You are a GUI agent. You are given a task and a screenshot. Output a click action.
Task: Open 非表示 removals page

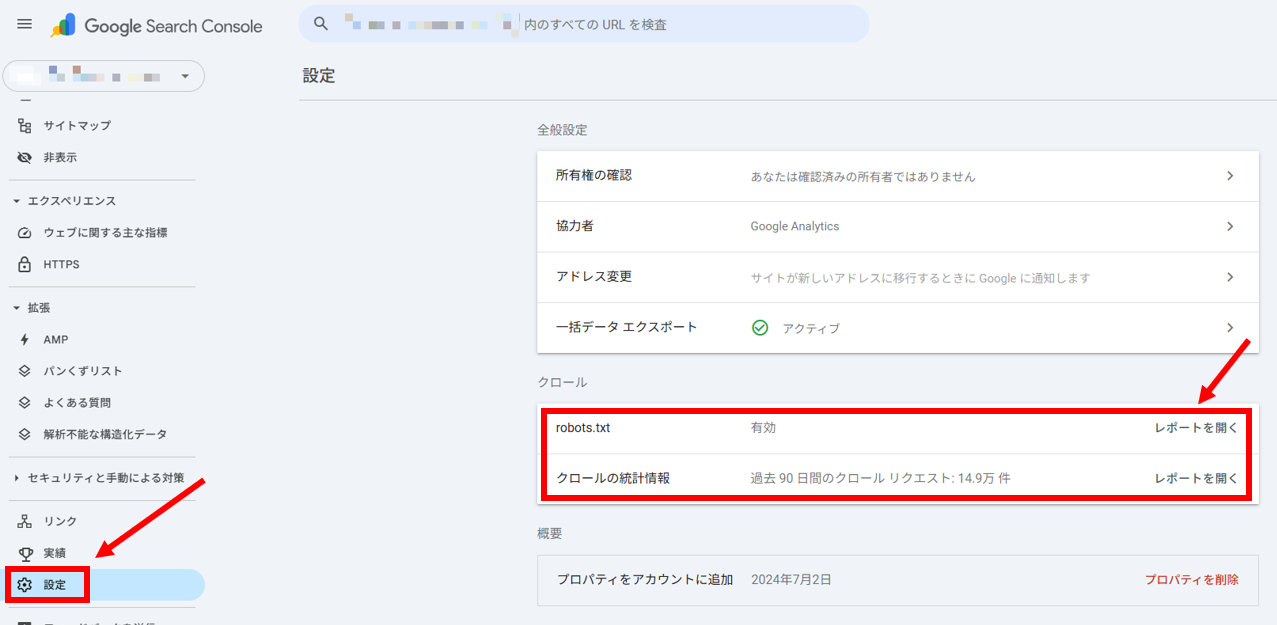coord(60,158)
